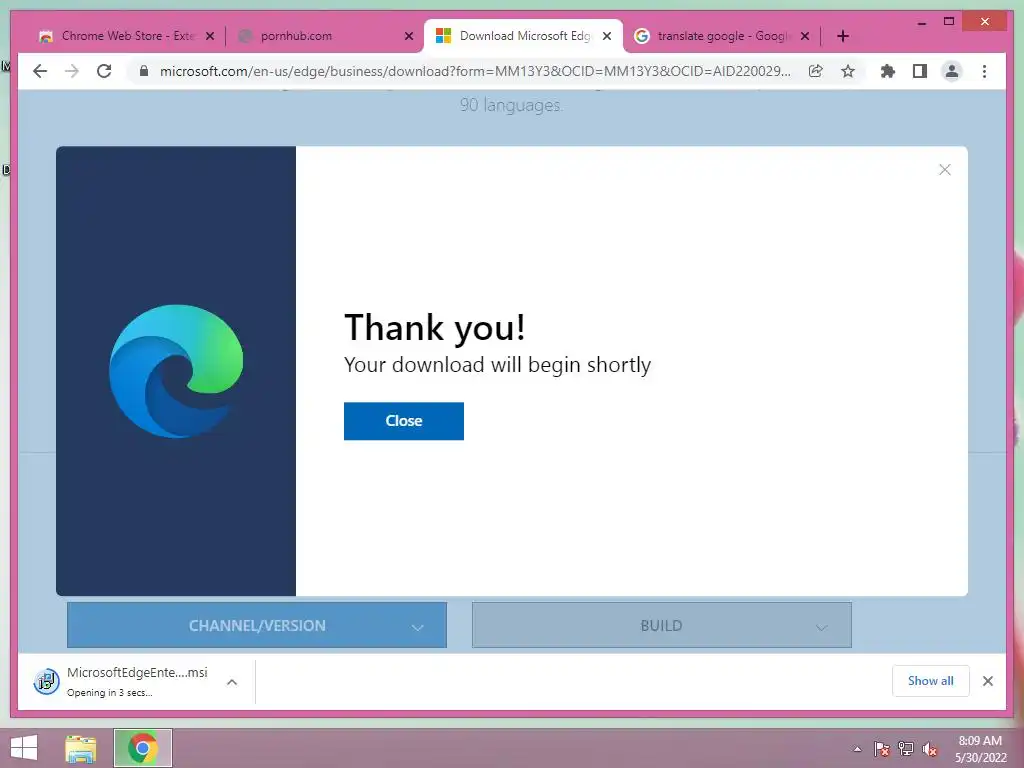Click the 'Thank you!' heading
The height and width of the screenshot is (768, 1024).
435,327
